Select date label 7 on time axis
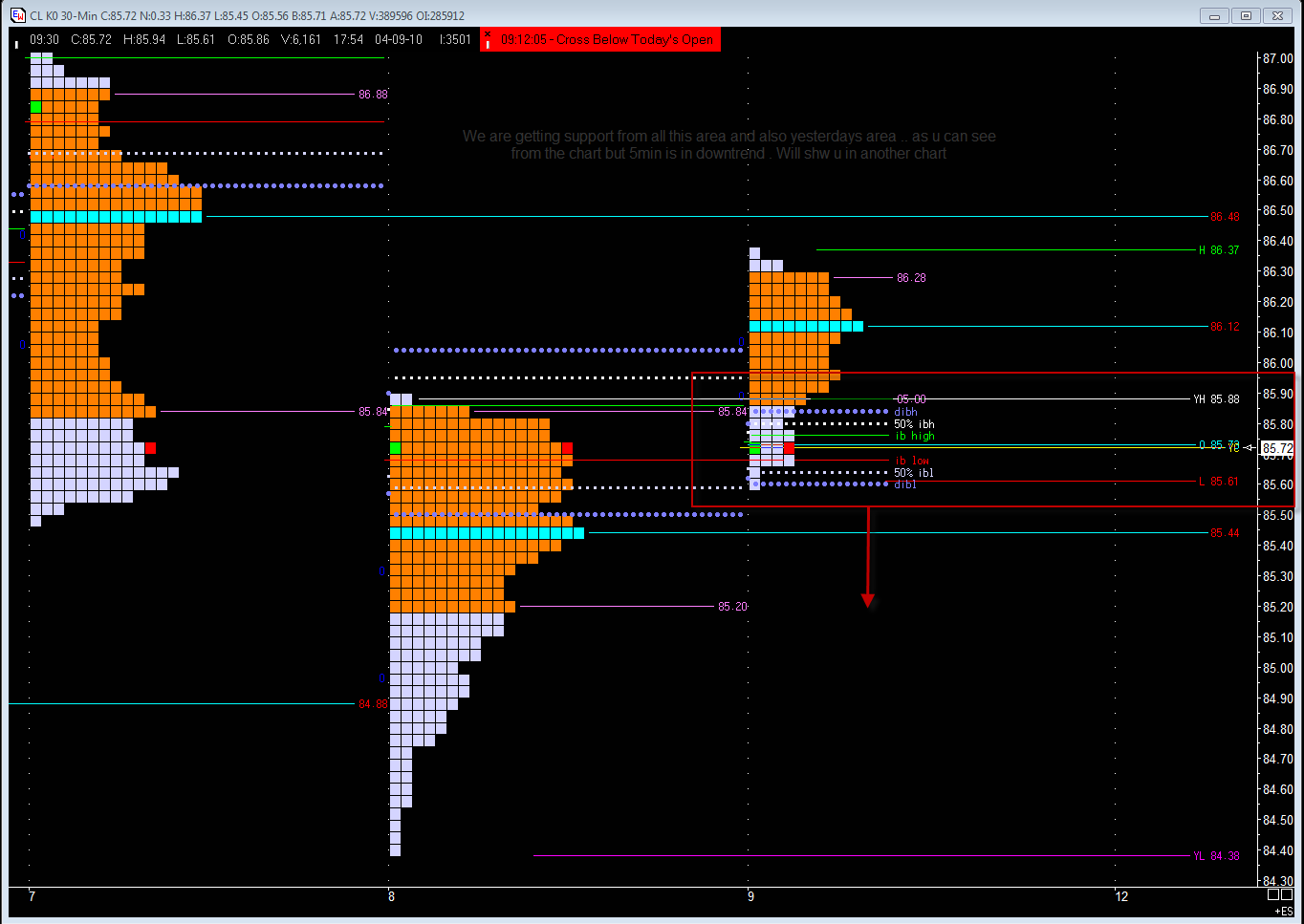This screenshot has width=1304, height=924. (x=32, y=896)
